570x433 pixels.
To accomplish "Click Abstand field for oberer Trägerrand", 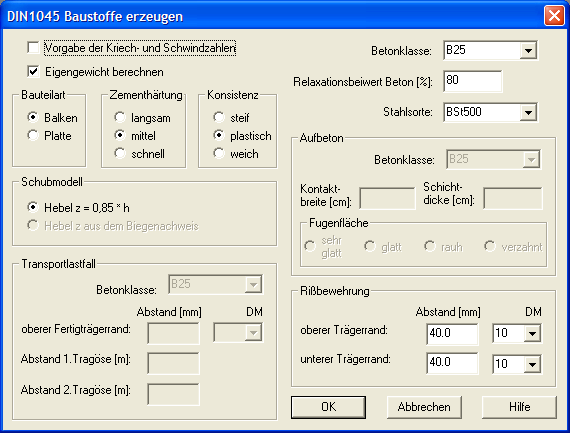I will [x=452, y=333].
